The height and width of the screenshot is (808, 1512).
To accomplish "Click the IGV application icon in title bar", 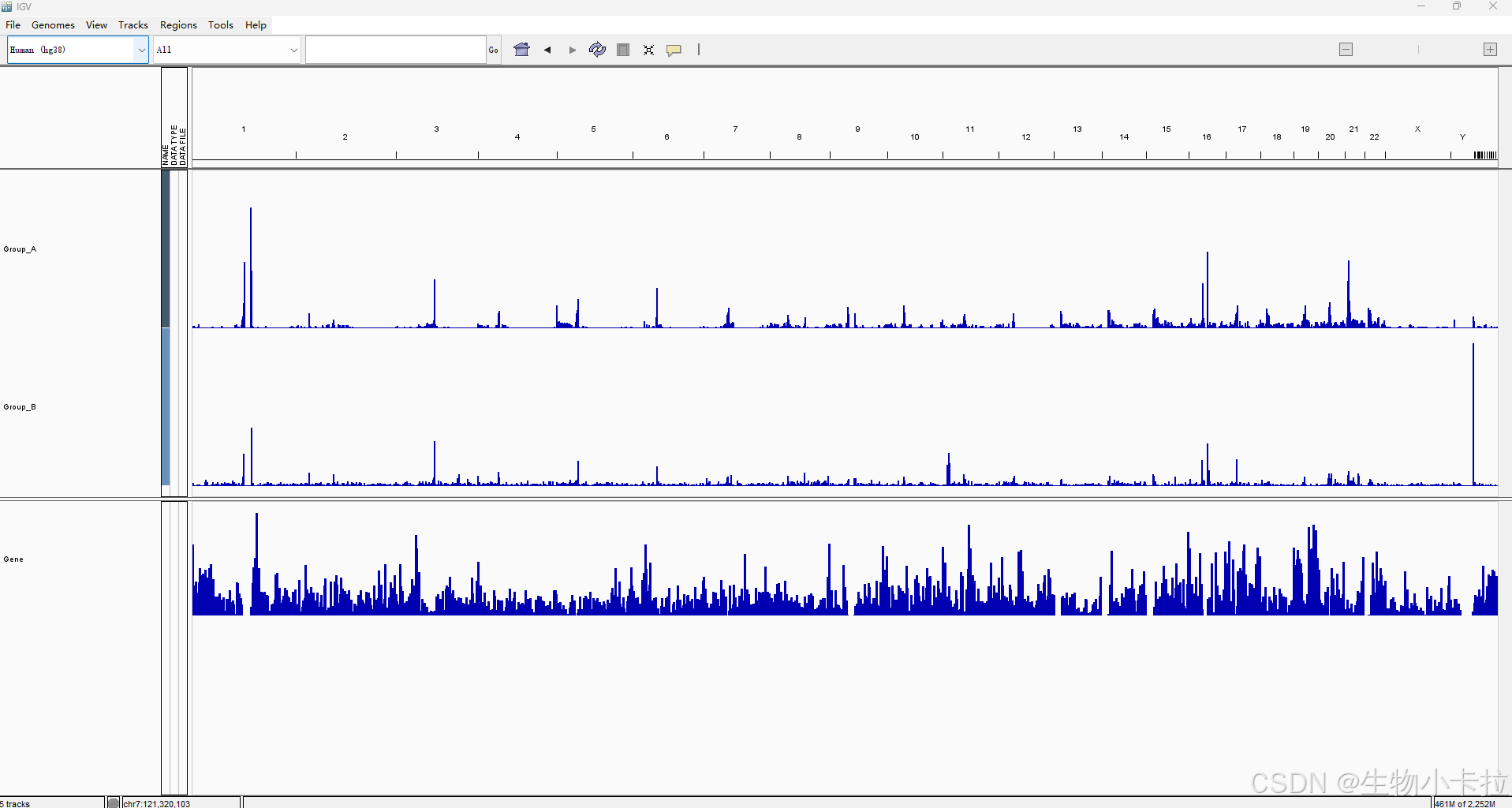I will click(x=6, y=6).
